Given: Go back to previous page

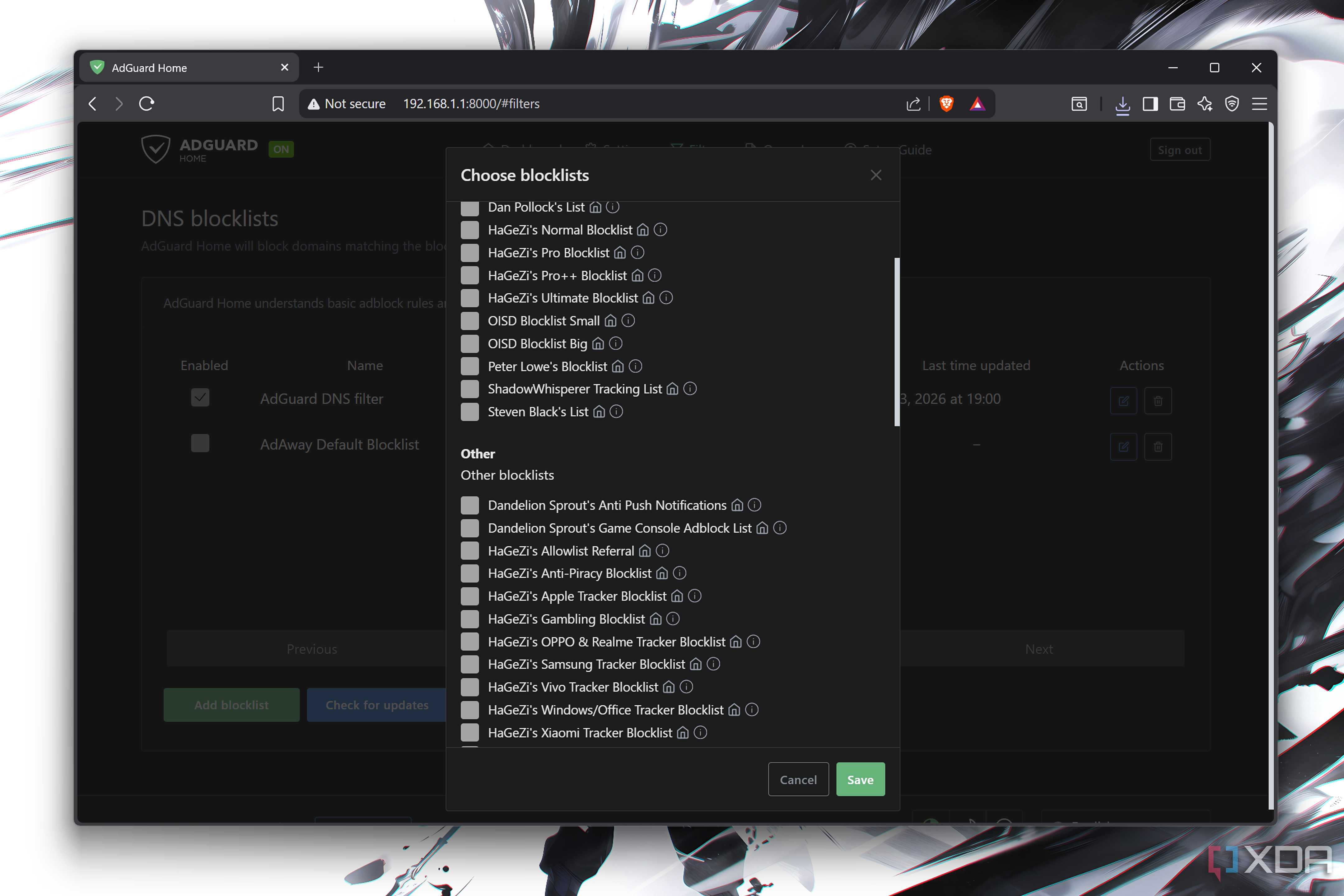Looking at the screenshot, I should pyautogui.click(x=93, y=103).
